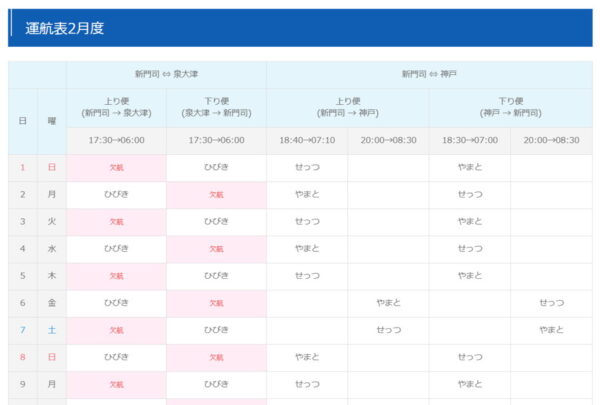
Task: Click やまと in the day 5 row
Action: [x=470, y=276]
